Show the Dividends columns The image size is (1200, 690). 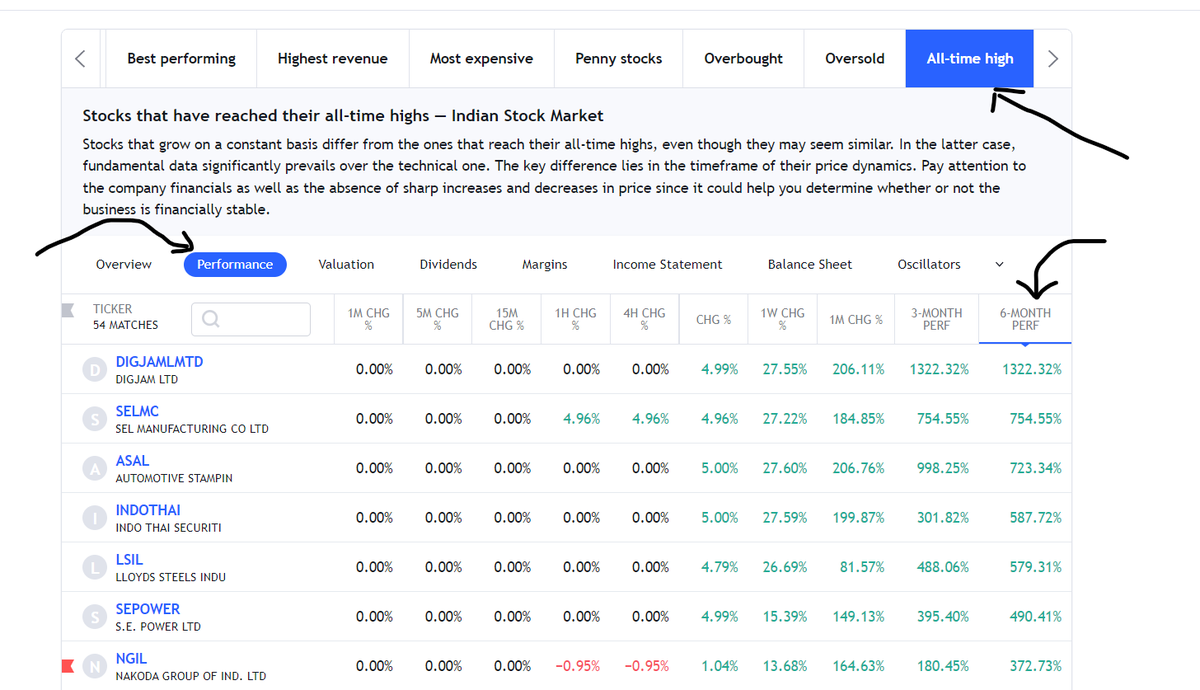(x=448, y=264)
